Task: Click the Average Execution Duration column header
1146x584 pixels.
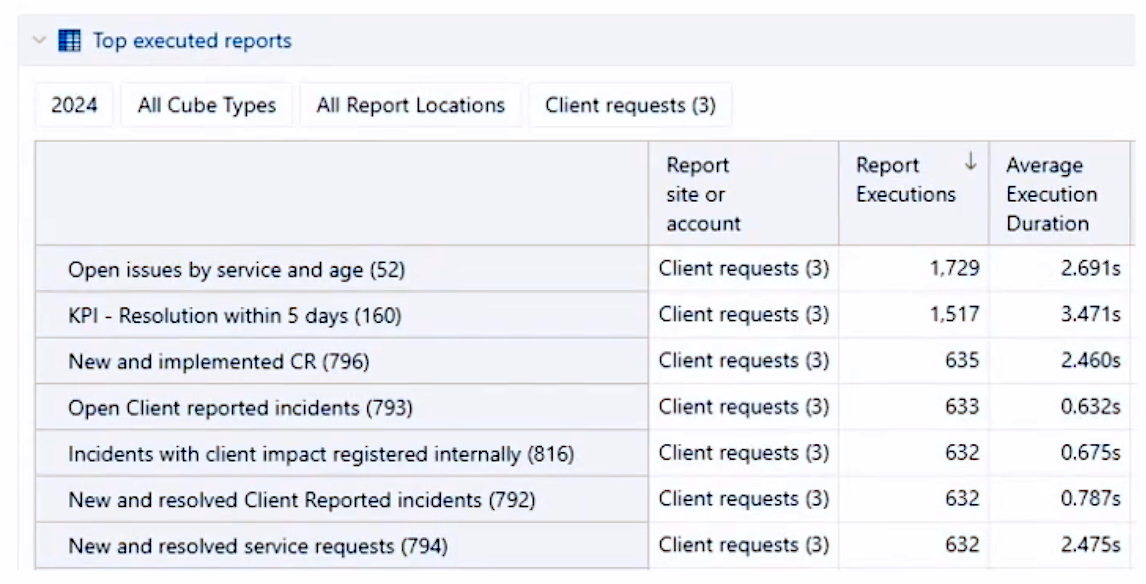Action: [1051, 194]
